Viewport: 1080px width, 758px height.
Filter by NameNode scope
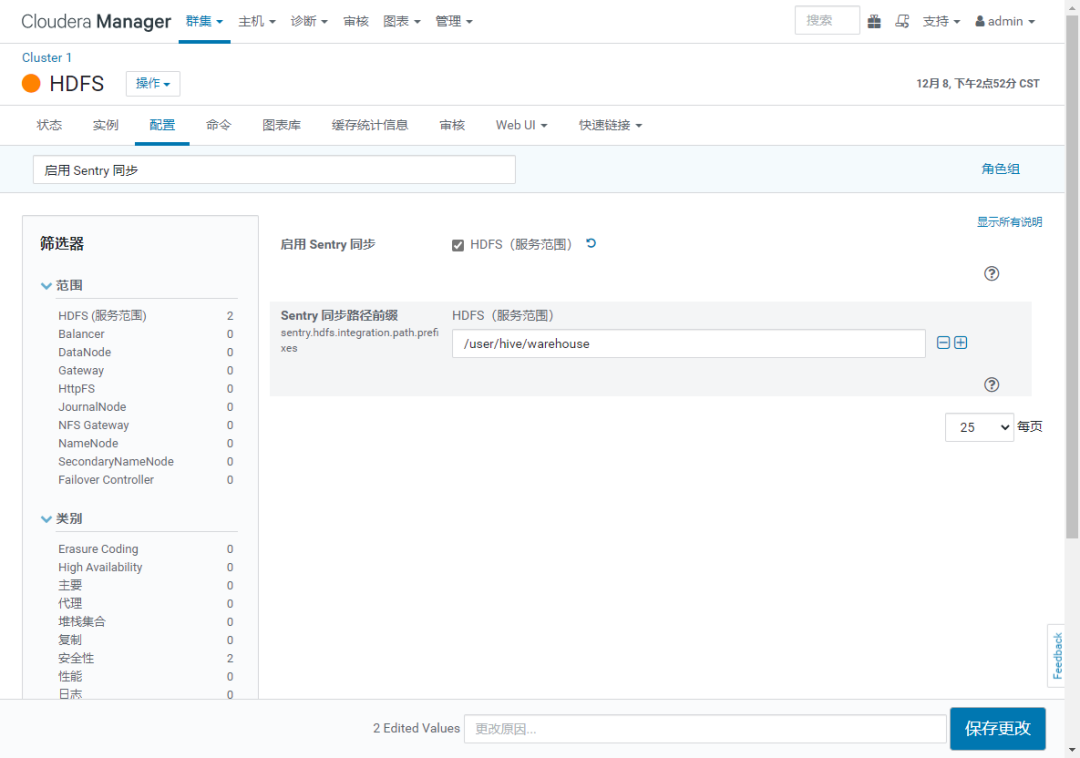click(145, 443)
